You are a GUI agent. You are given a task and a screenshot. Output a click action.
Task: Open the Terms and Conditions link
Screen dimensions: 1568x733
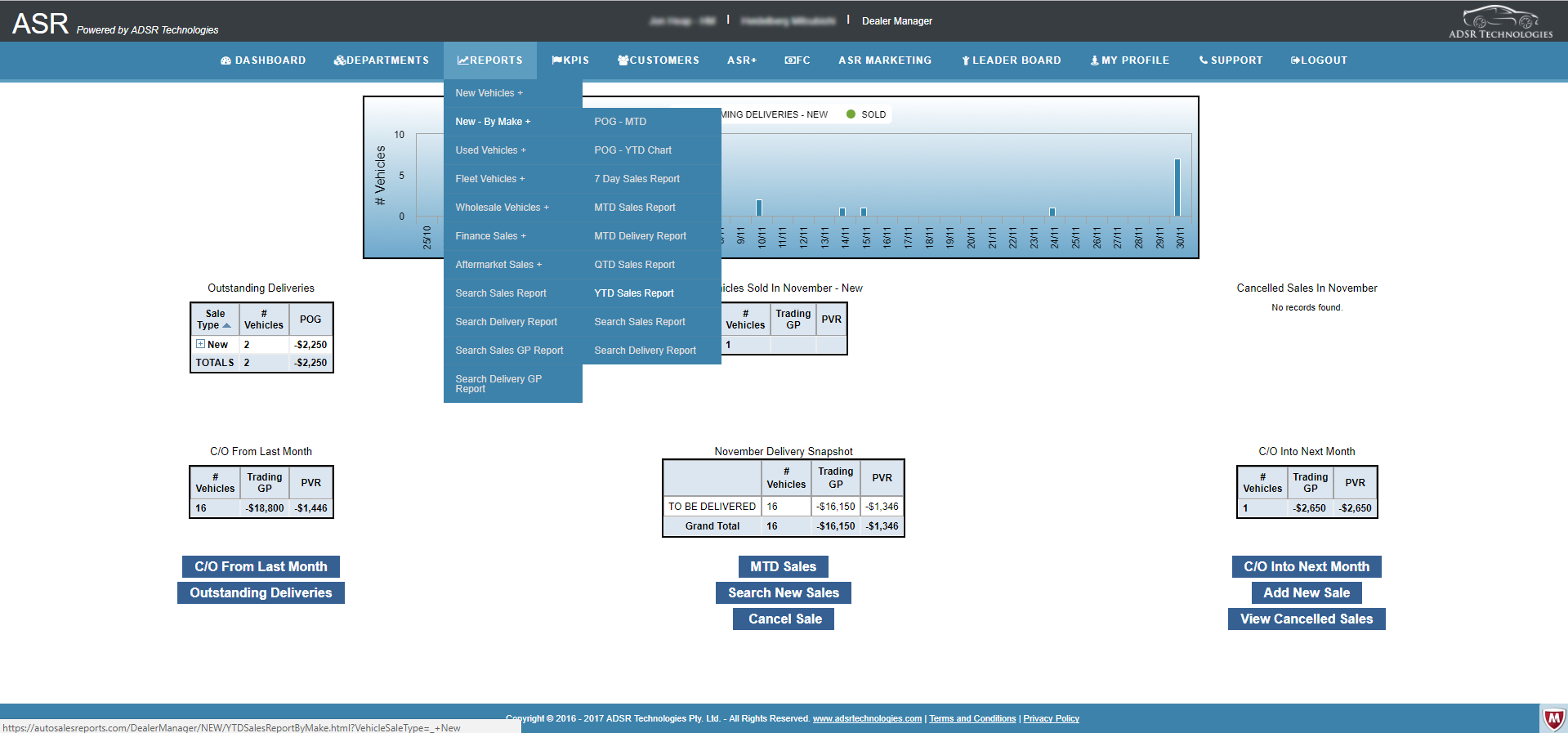point(972,719)
